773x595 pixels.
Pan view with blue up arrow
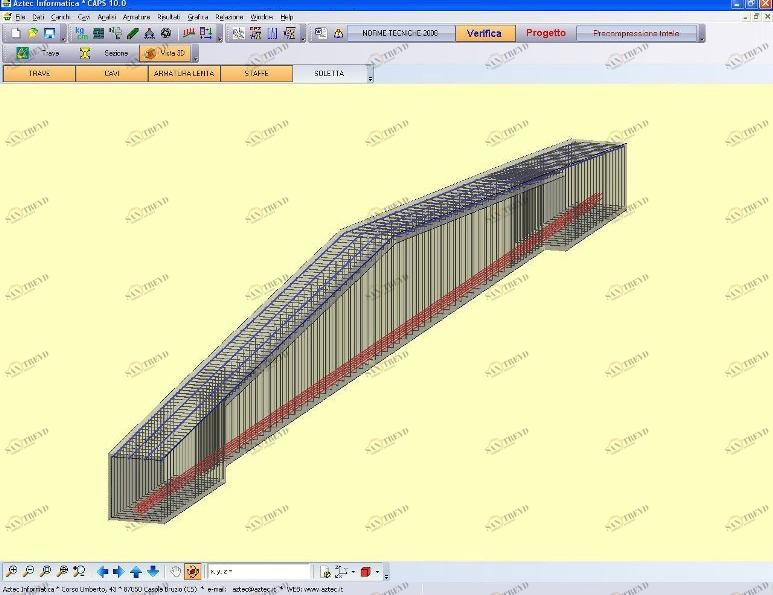point(135,572)
